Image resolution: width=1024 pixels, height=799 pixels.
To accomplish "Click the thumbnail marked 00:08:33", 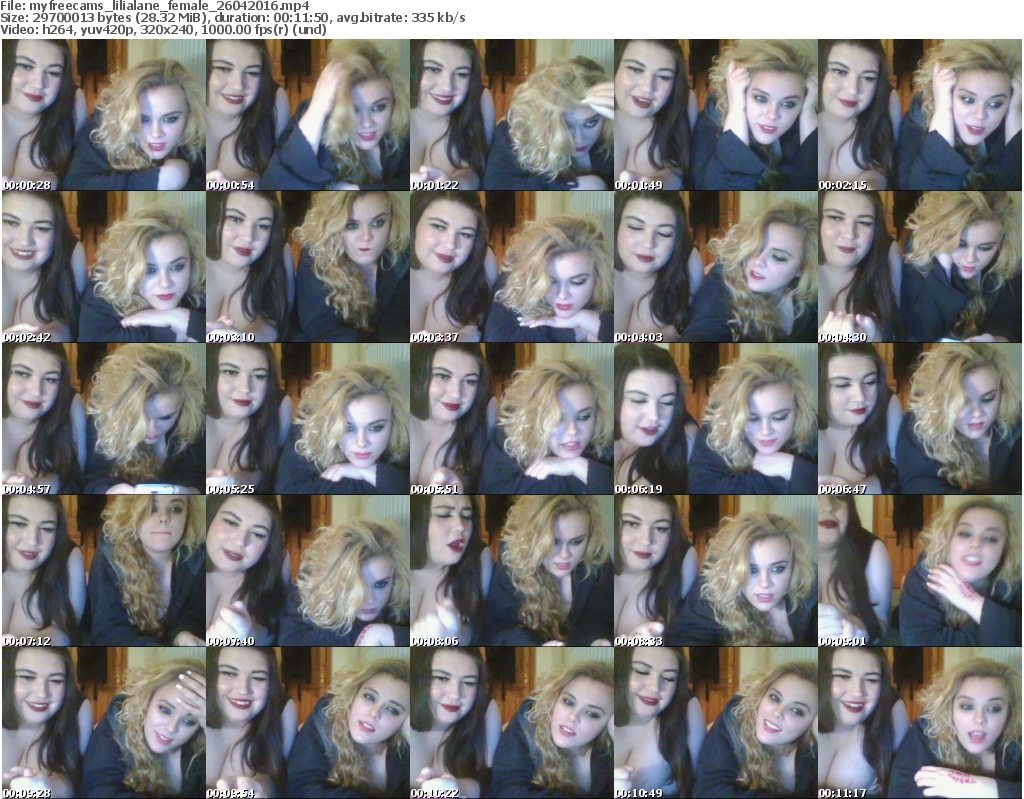I will [715, 571].
